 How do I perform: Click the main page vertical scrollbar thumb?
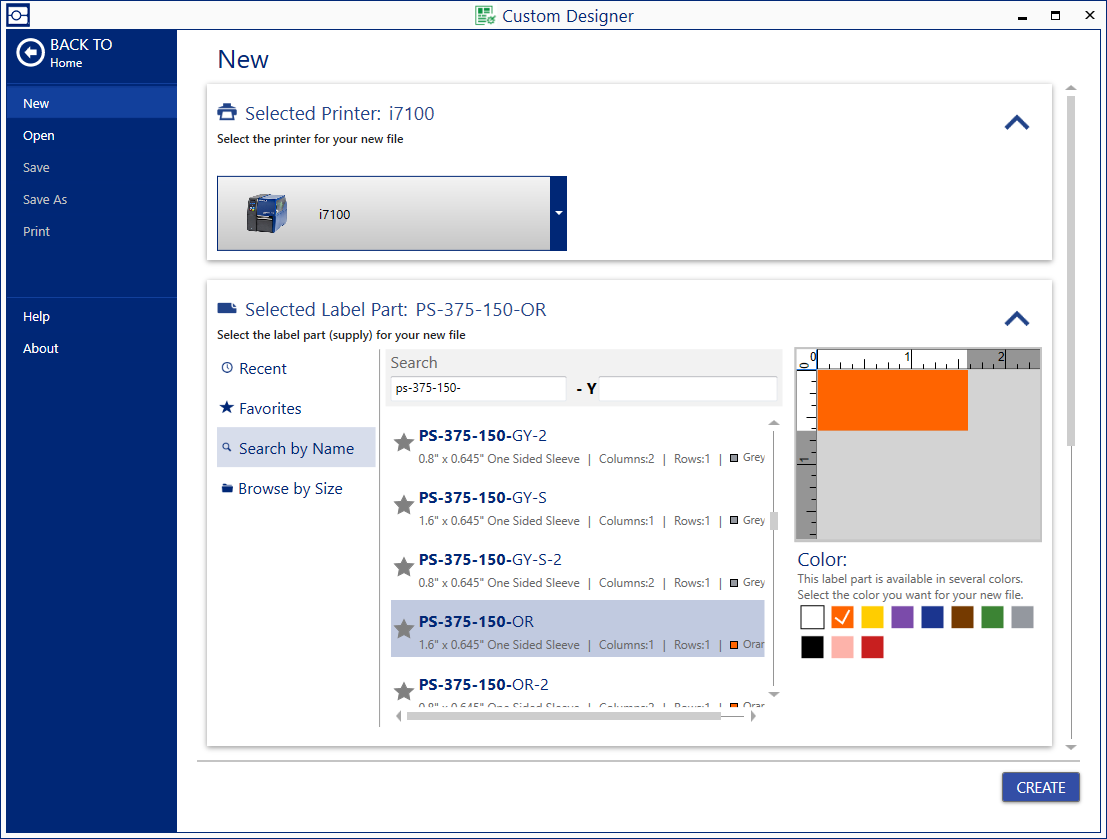(x=1070, y=271)
